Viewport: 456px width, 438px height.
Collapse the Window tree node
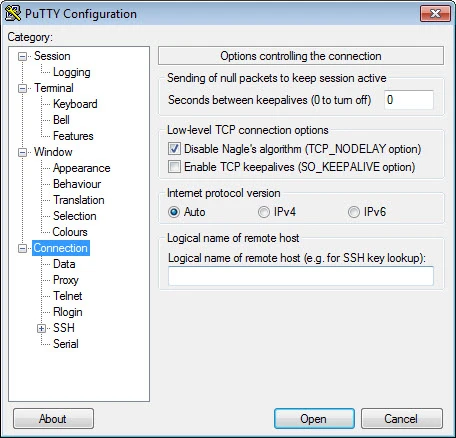(x=22, y=152)
